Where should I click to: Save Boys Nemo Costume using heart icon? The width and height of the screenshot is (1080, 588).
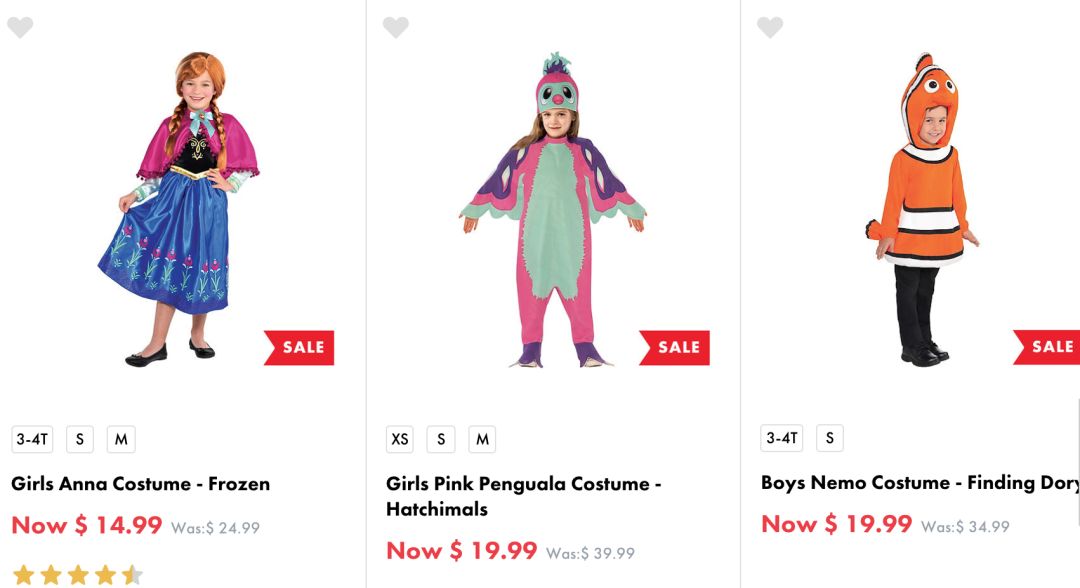pos(770,27)
